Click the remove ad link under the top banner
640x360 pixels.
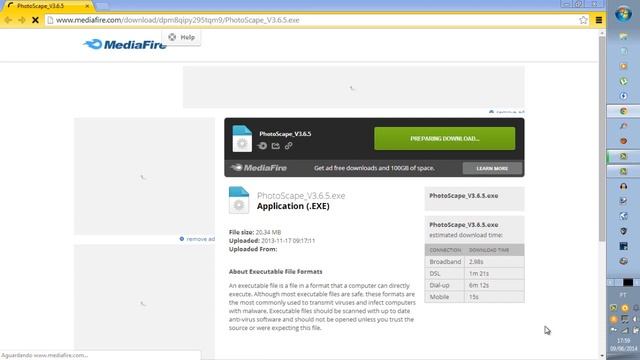(507, 112)
